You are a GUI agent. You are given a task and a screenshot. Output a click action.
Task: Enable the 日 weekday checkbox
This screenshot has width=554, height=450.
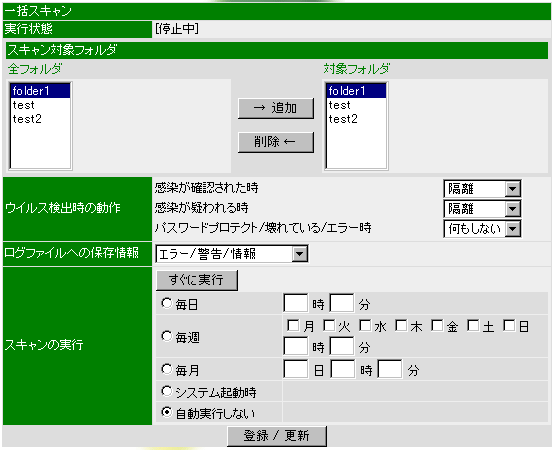pyautogui.click(x=509, y=325)
